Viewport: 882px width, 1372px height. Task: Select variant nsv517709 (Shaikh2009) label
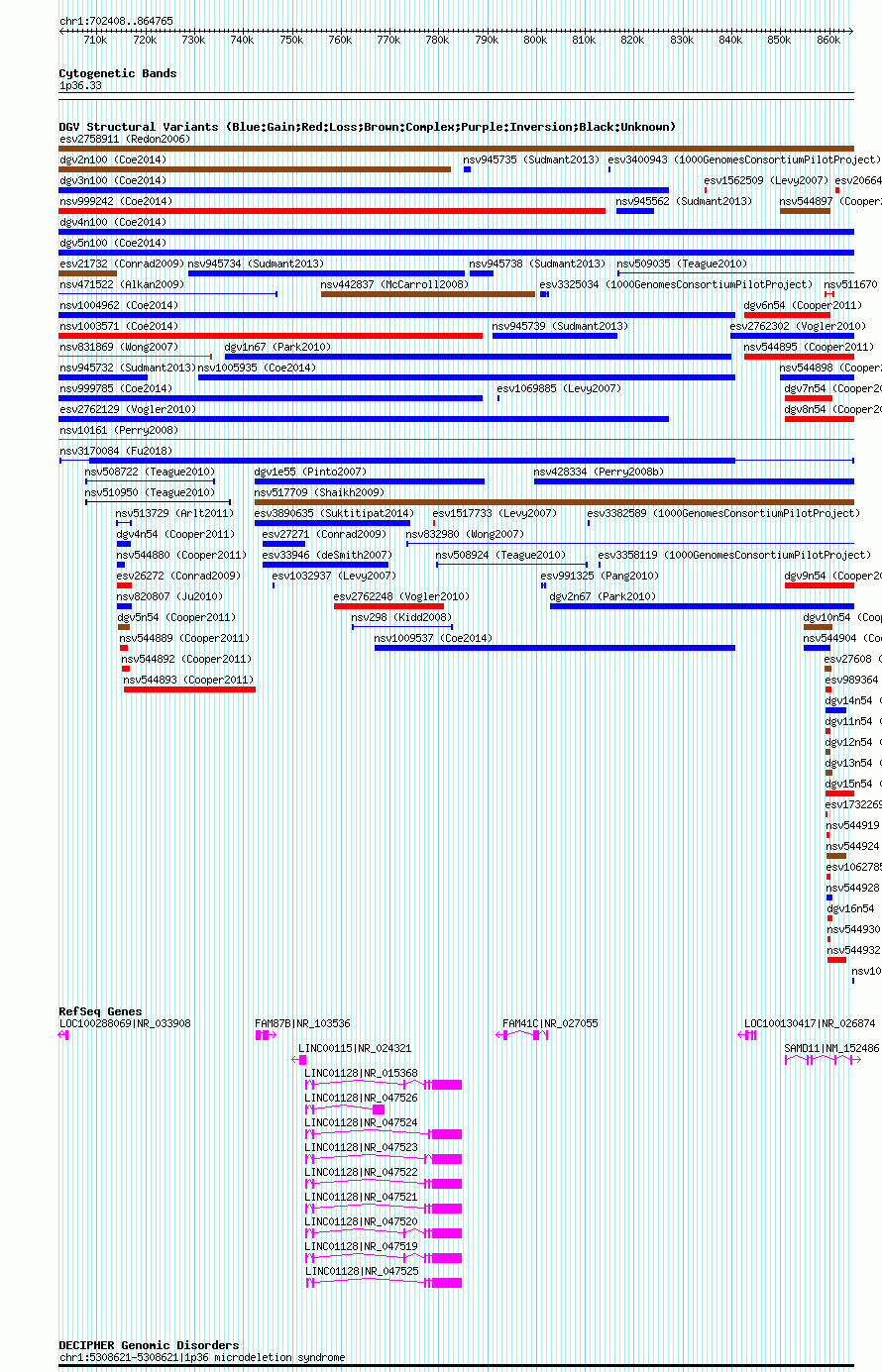pos(320,493)
